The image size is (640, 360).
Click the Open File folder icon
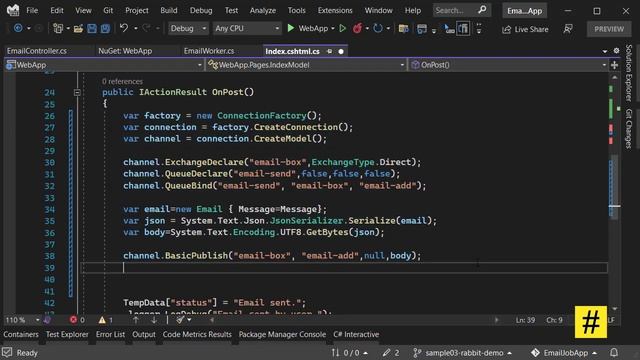click(x=78, y=29)
